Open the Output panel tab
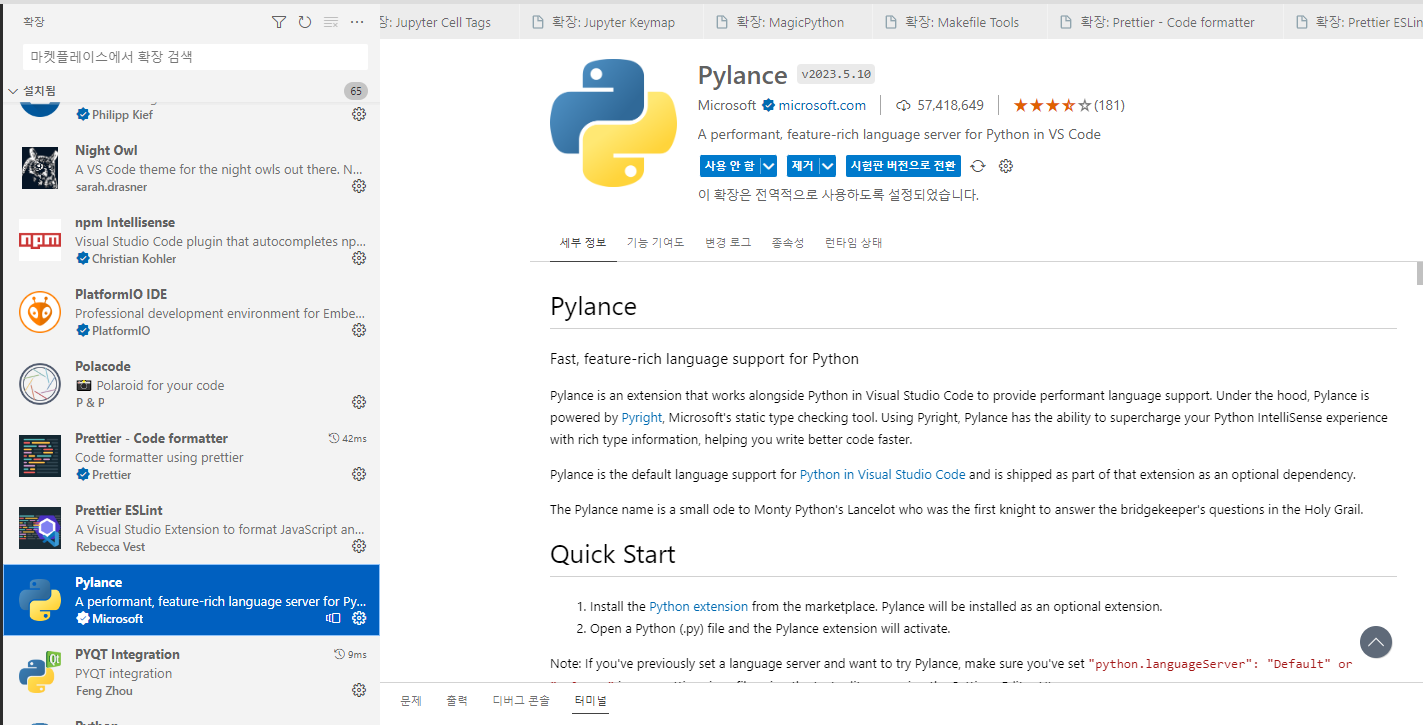1423x725 pixels. (457, 701)
